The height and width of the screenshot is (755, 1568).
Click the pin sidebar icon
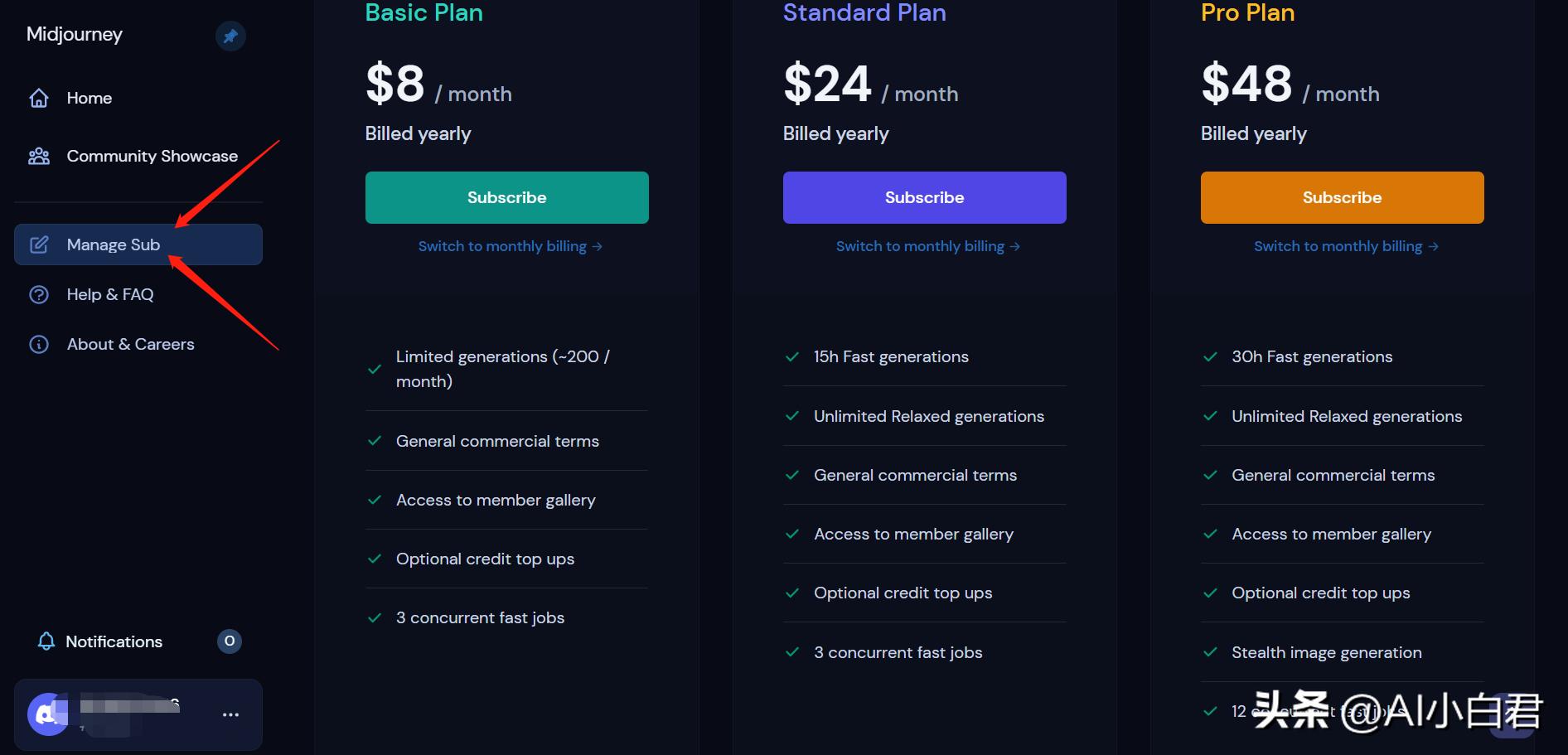click(x=230, y=36)
